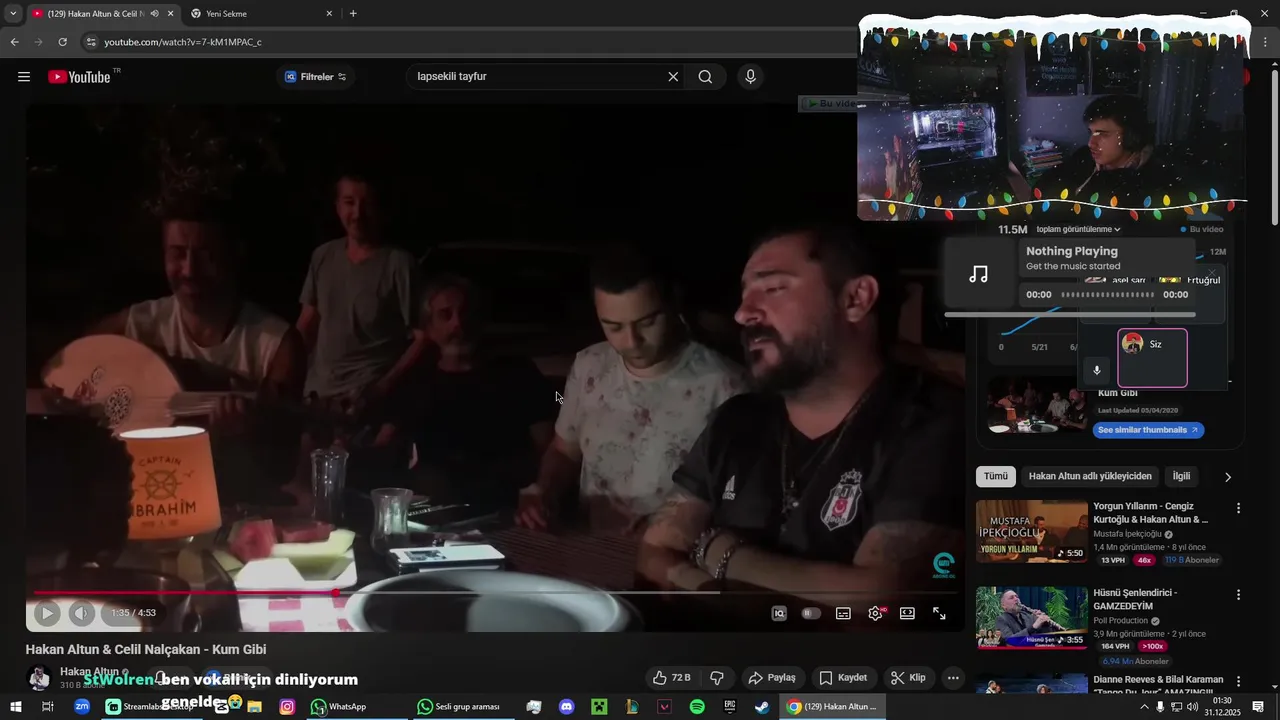Open a new browser tab
The image size is (1280, 720).
[x=353, y=14]
